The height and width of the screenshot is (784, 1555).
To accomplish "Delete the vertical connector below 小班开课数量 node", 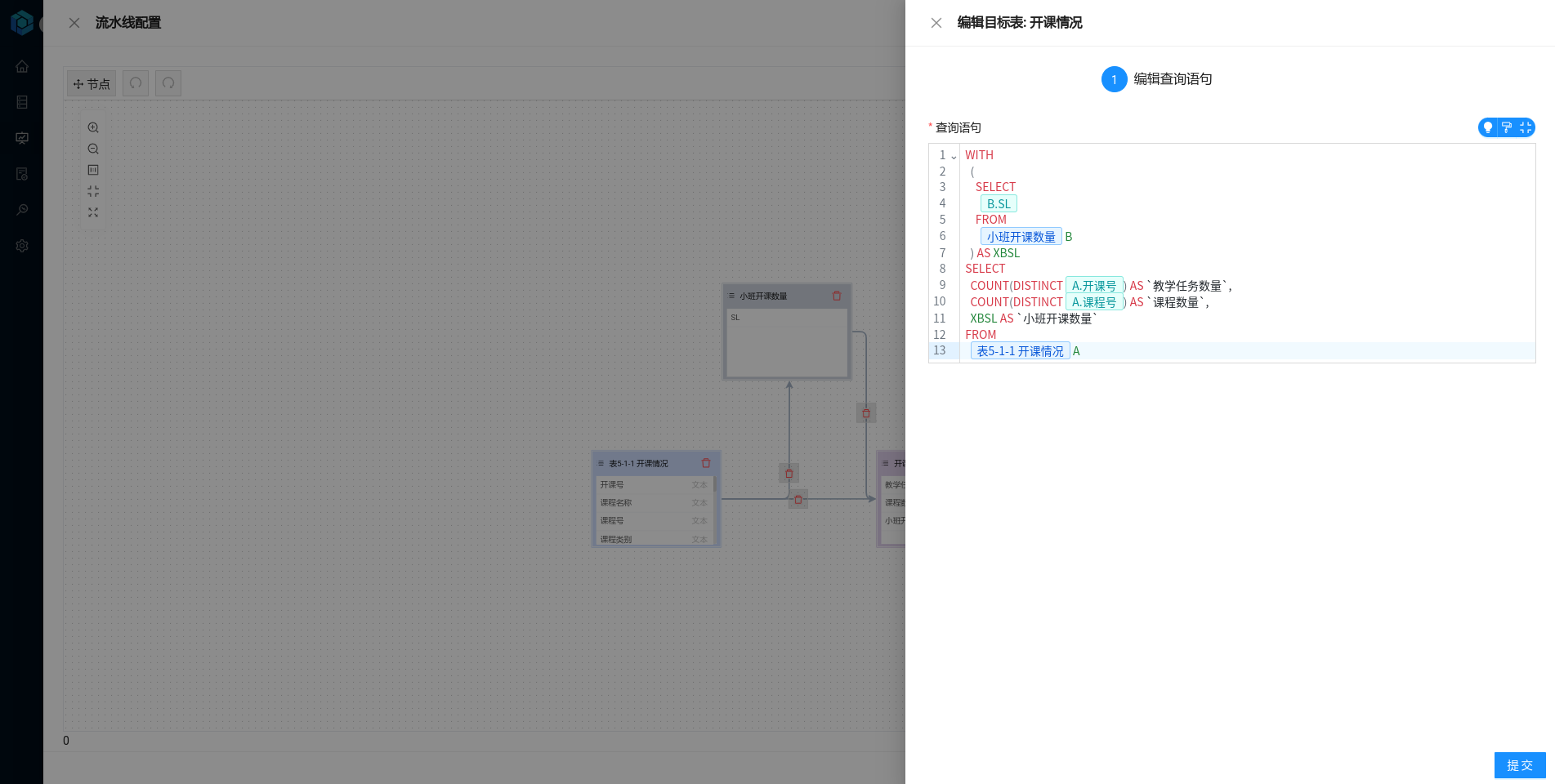I will (x=789, y=473).
